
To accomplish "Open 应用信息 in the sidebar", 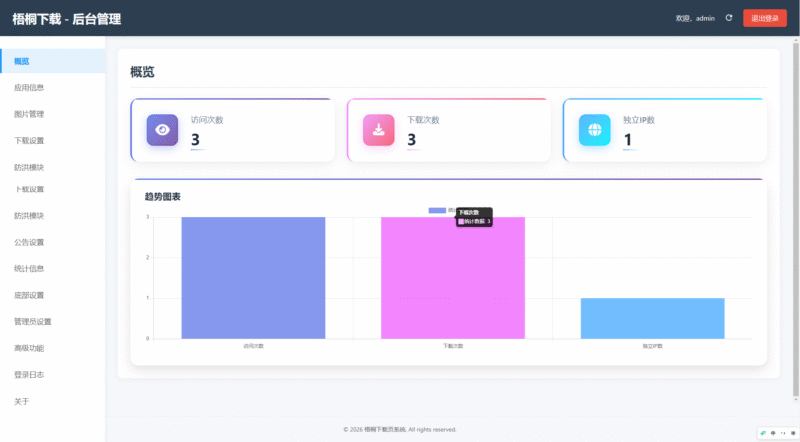I will 29,88.
